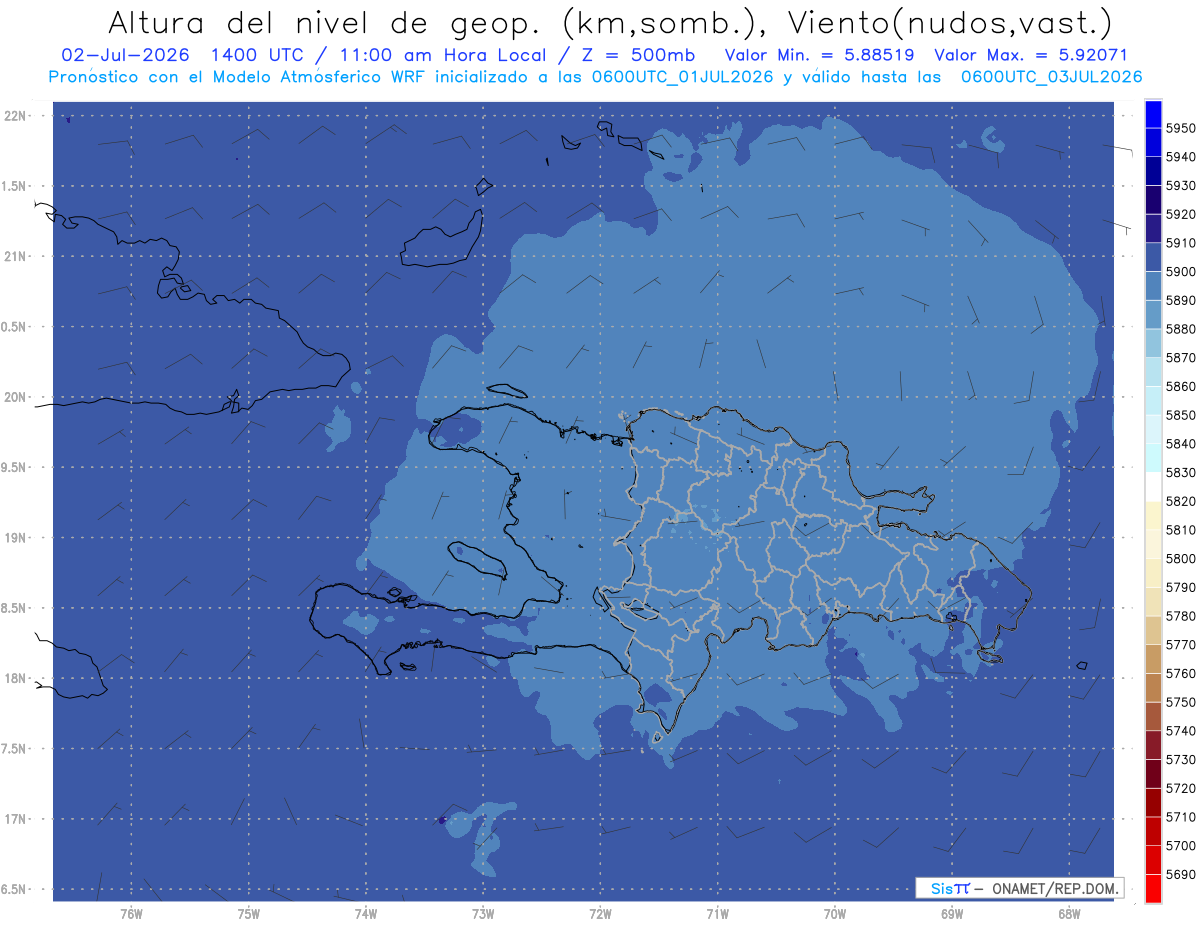Screen dimensions: 1200x927
Task: Click the "19N" latitude label
Action: (16, 538)
